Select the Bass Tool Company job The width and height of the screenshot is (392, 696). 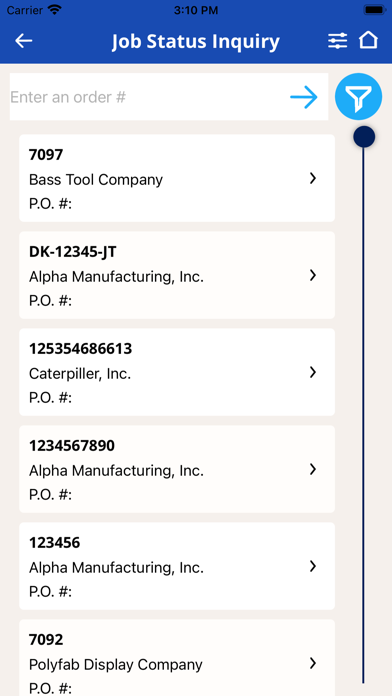pos(177,178)
